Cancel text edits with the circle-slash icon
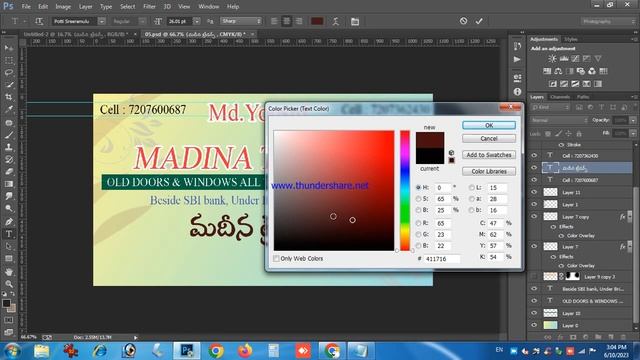 (x=463, y=21)
